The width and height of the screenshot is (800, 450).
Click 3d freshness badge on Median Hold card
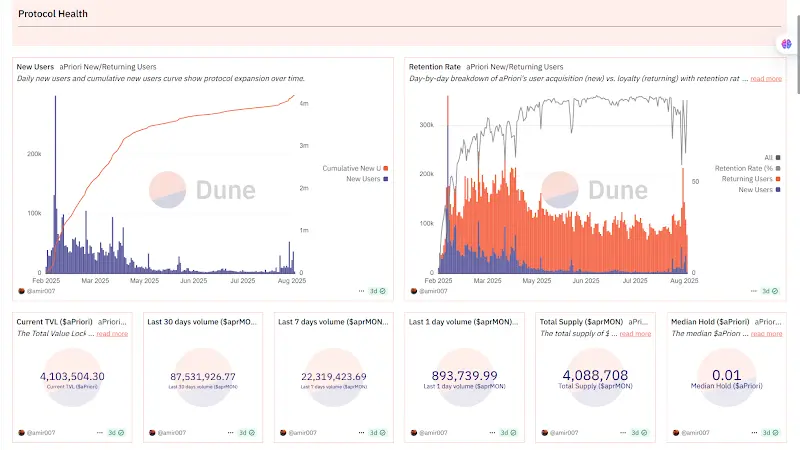770,433
